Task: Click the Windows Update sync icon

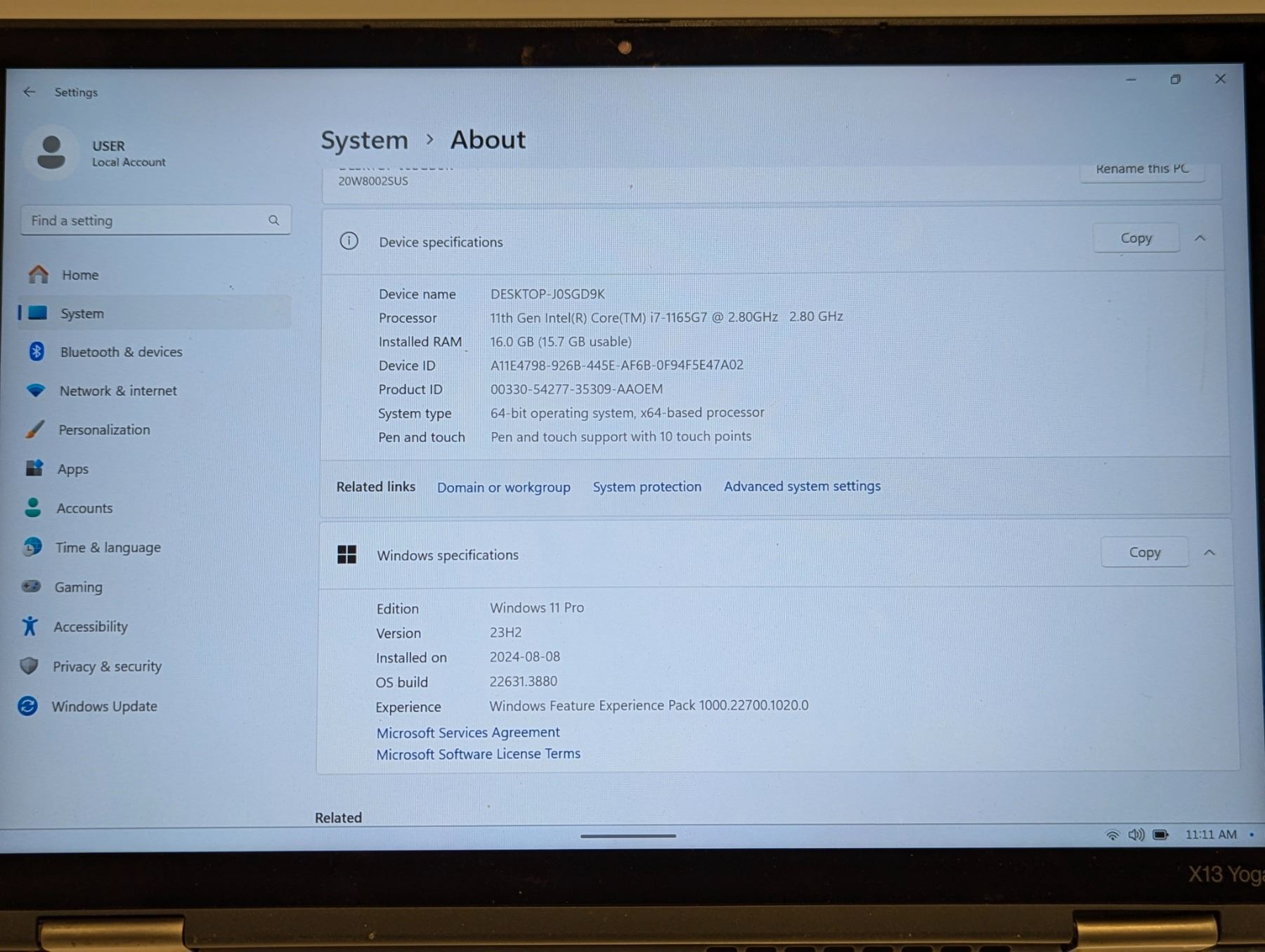Action: point(28,705)
